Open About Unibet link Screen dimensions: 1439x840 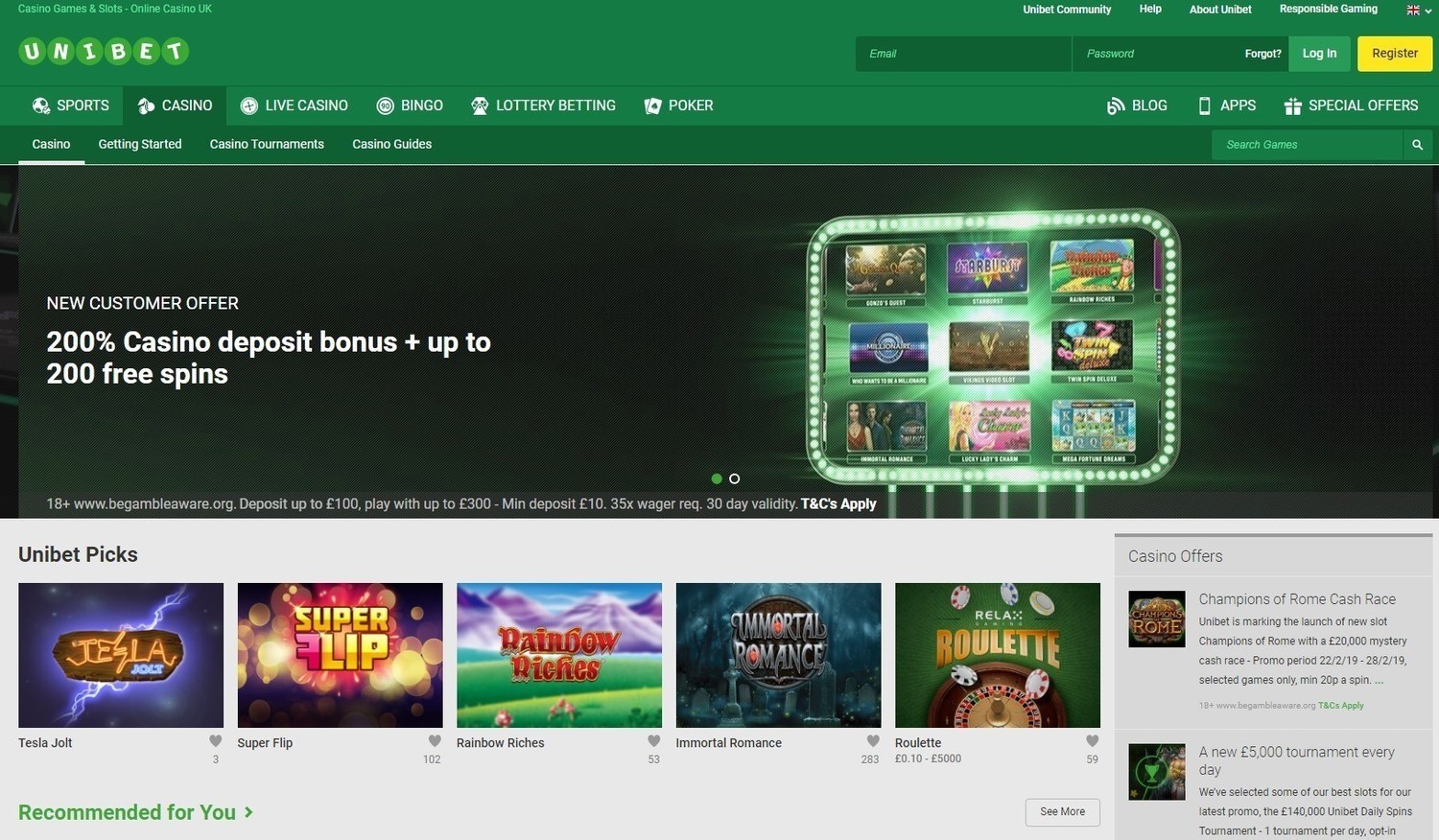click(x=1220, y=10)
